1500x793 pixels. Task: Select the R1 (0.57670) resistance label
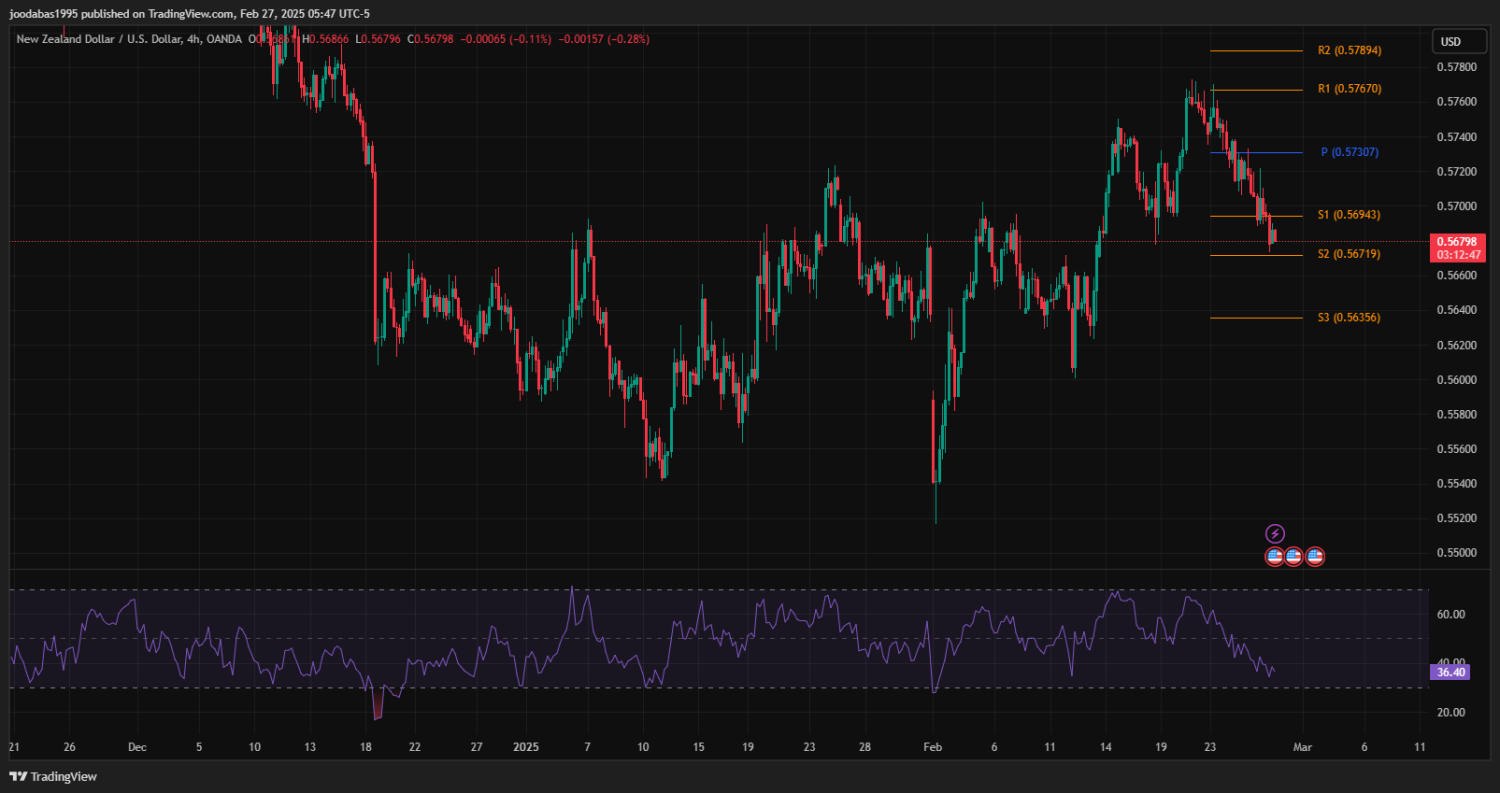point(1349,89)
